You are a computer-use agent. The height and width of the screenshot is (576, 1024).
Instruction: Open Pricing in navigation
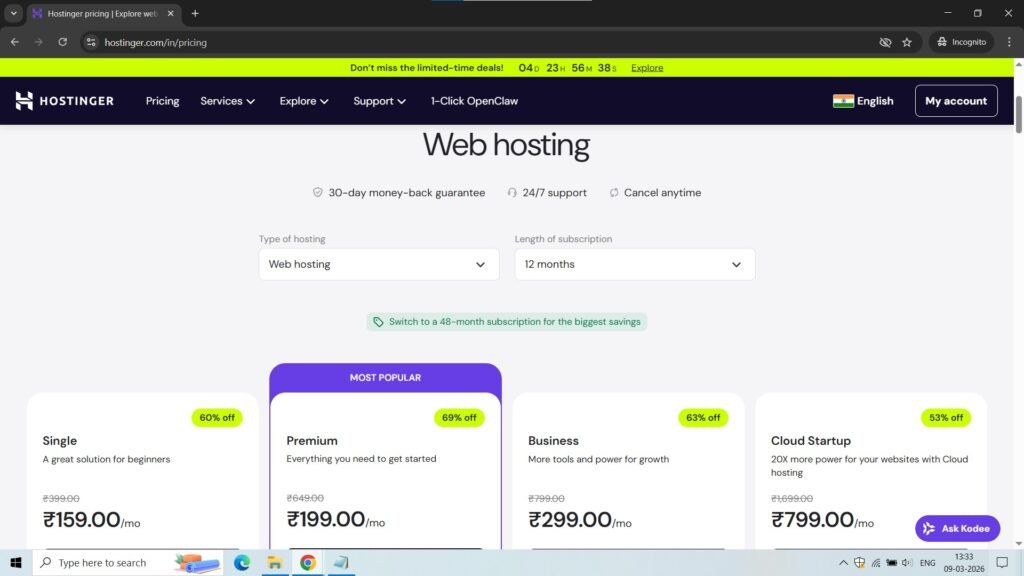pyautogui.click(x=162, y=101)
